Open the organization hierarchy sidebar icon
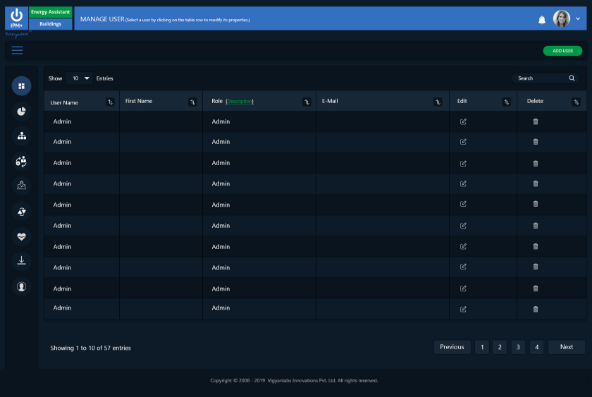This screenshot has height=397, width=592. pos(22,136)
